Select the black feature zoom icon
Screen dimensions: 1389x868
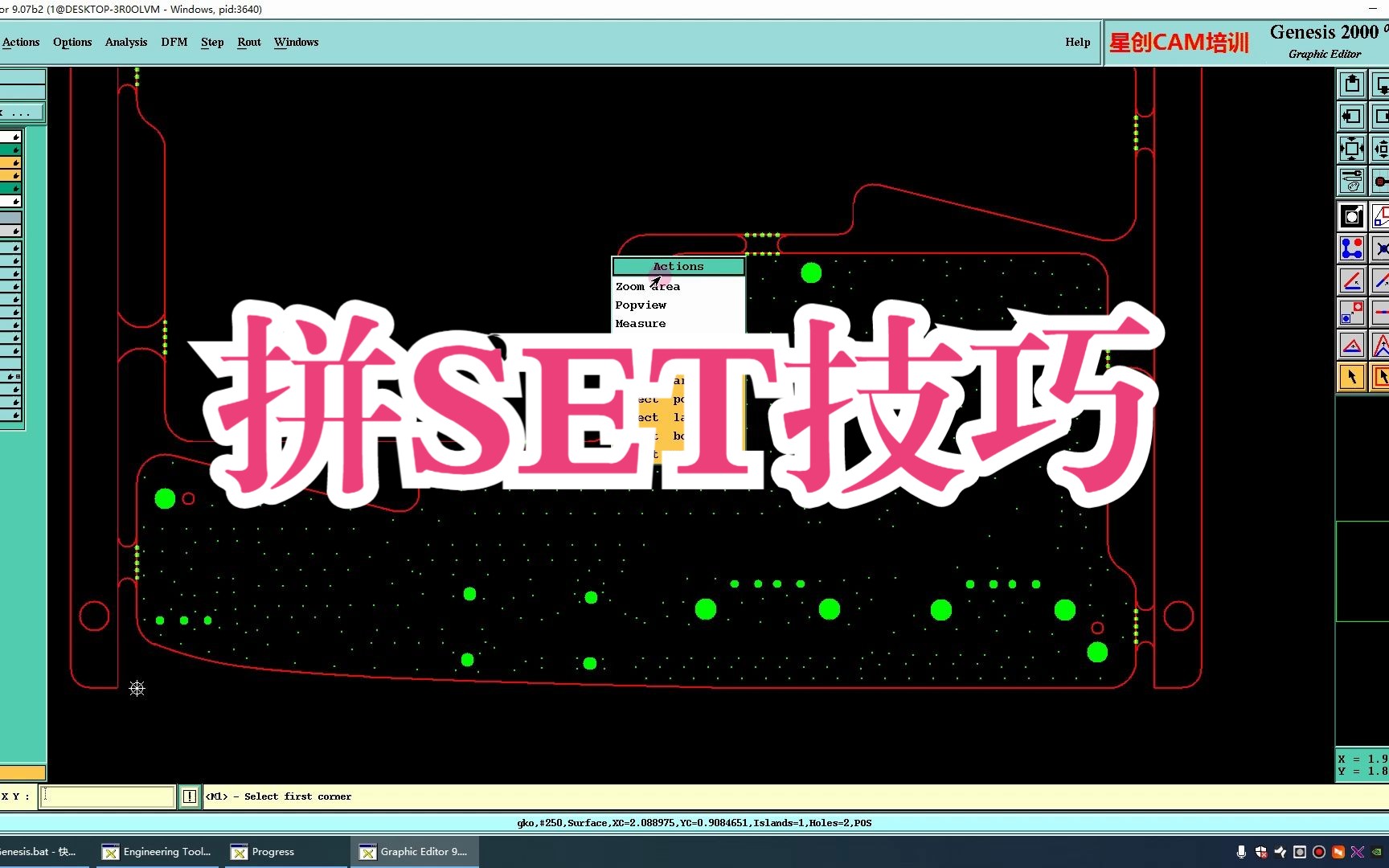coord(1352,216)
